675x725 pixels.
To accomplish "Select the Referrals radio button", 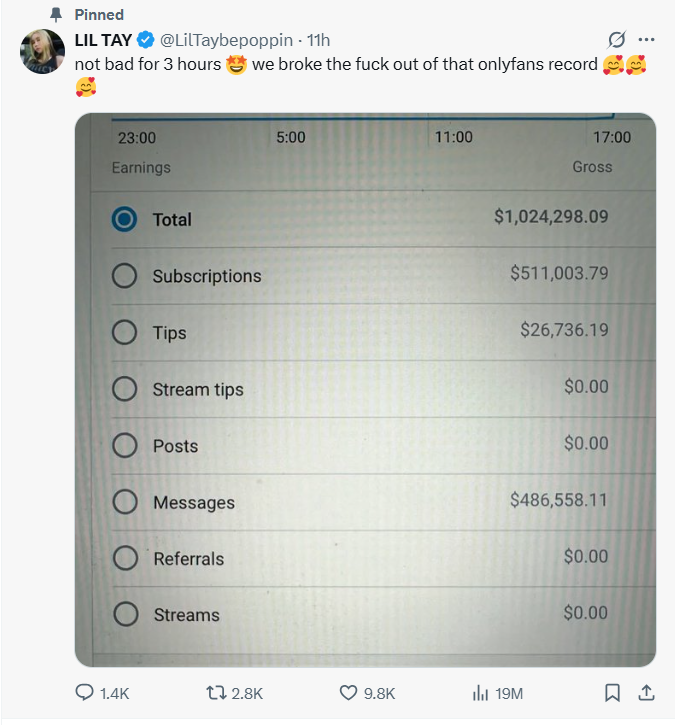I will click(125, 558).
